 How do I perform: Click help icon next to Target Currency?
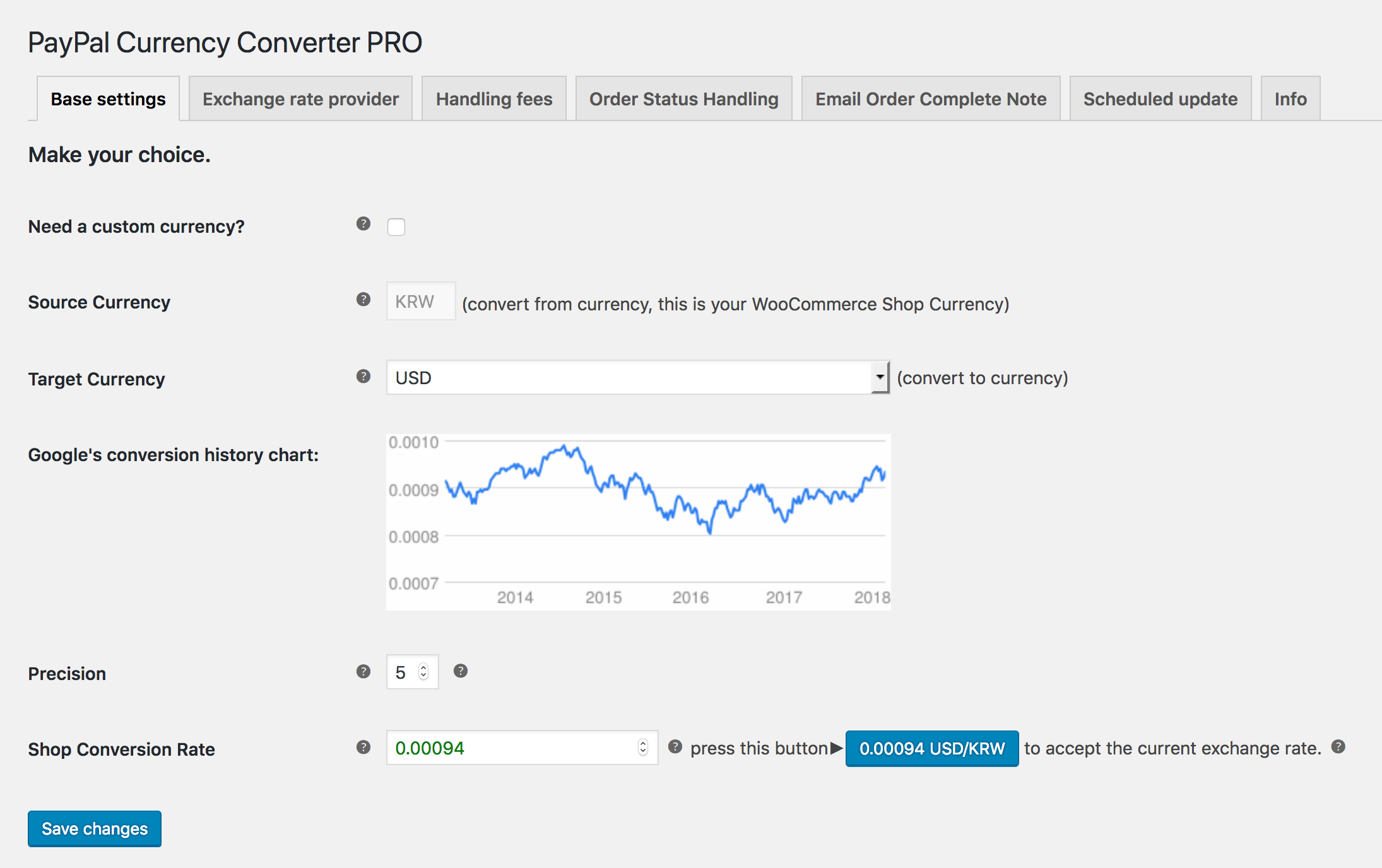coord(363,377)
